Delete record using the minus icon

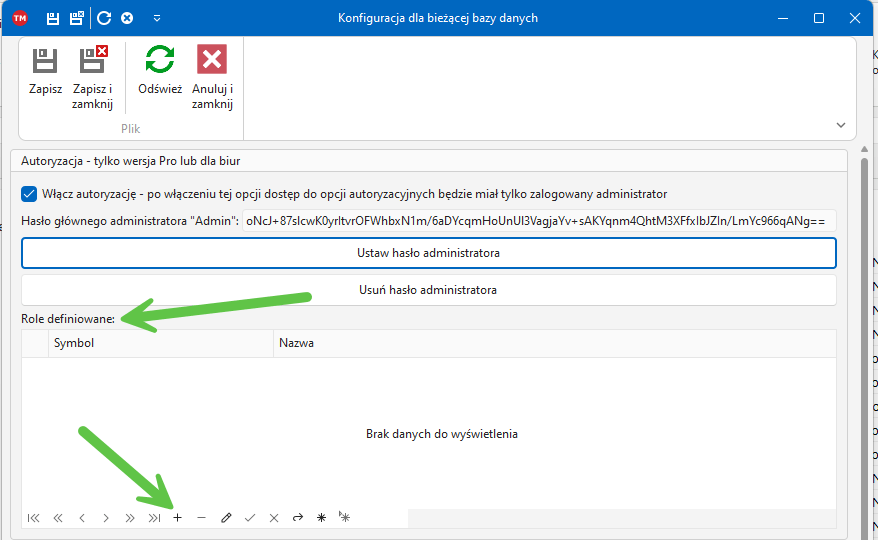(x=202, y=518)
